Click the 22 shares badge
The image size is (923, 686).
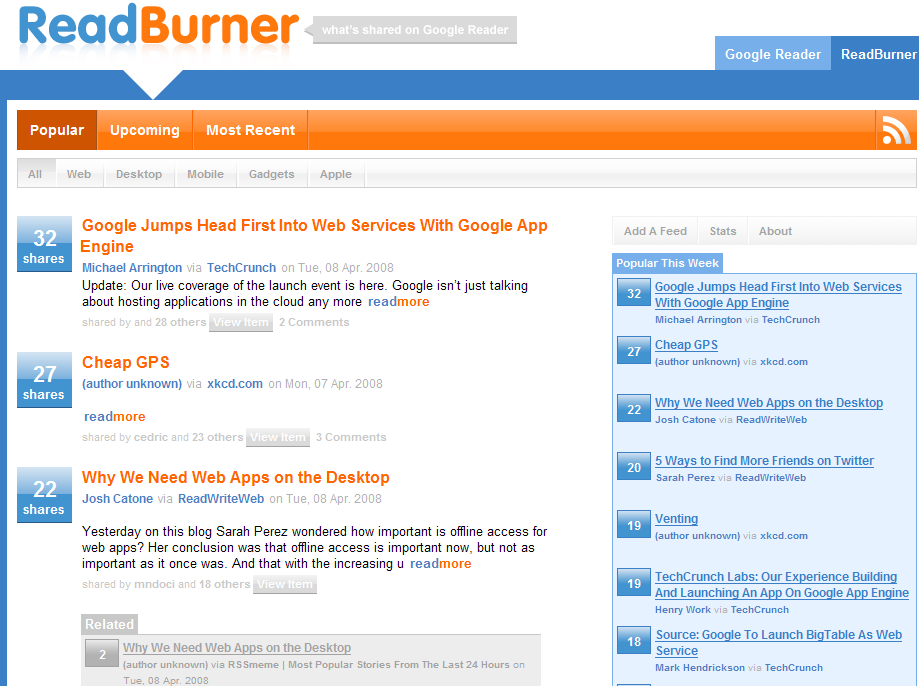pyautogui.click(x=44, y=495)
